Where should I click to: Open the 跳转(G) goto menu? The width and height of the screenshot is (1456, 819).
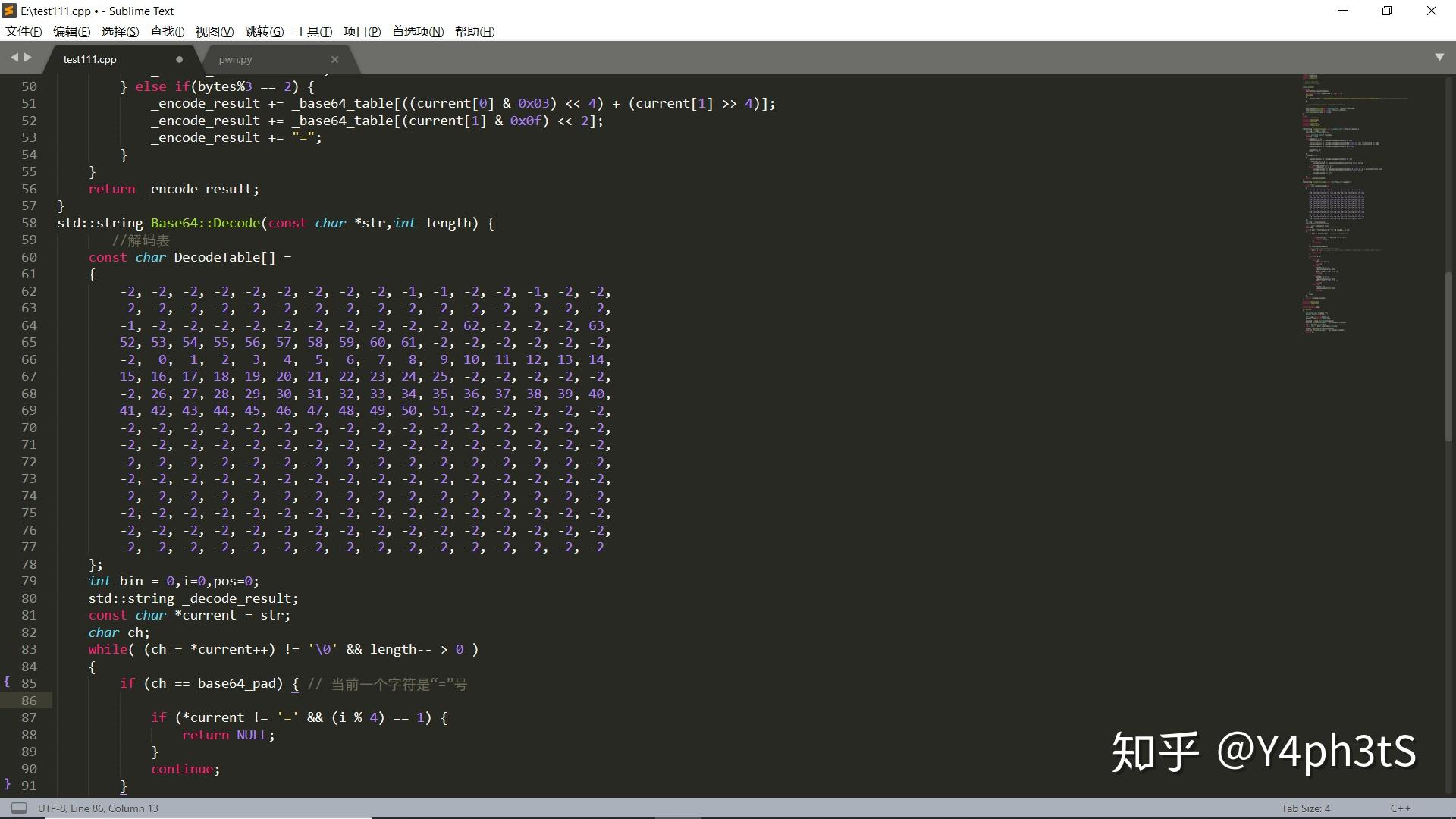pyautogui.click(x=263, y=32)
